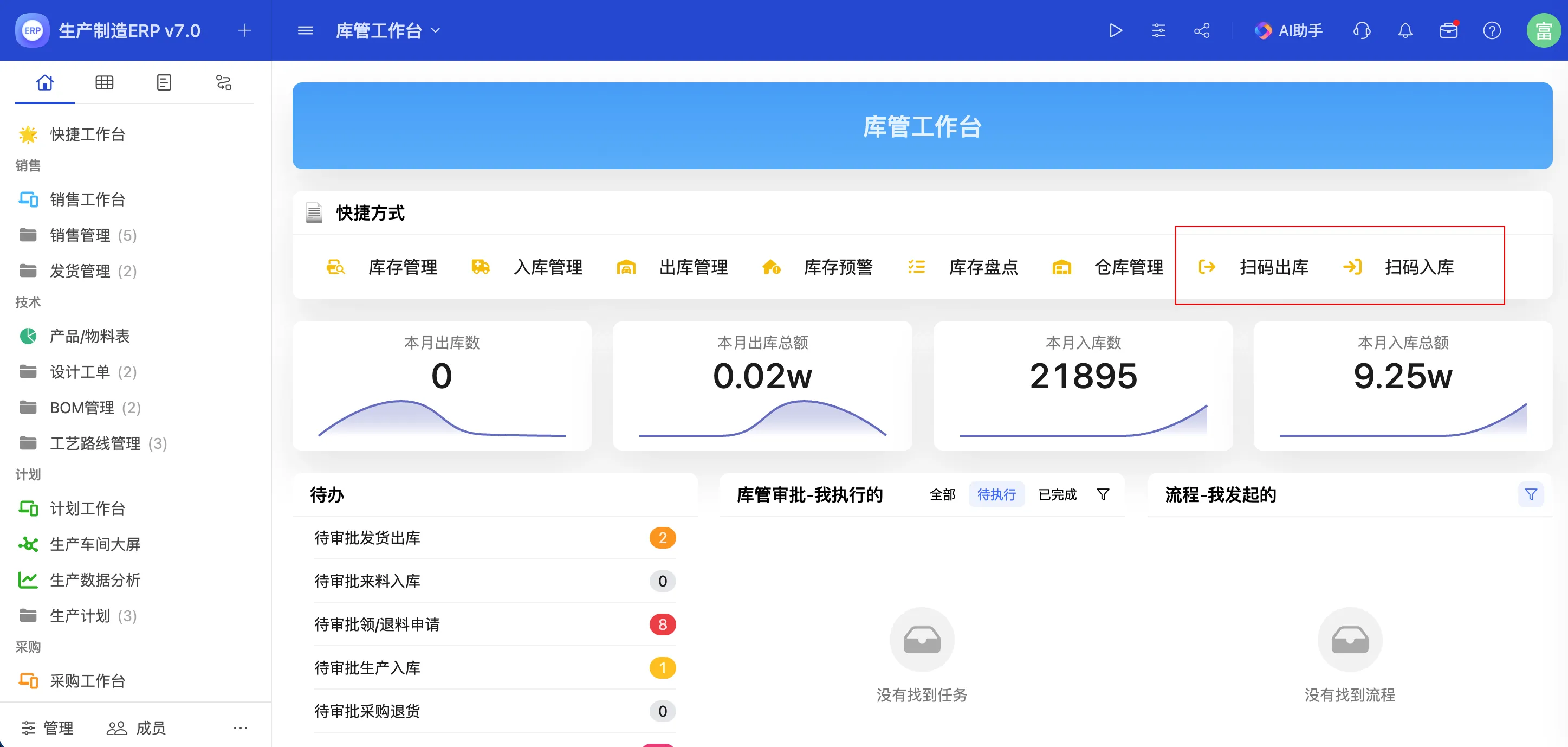Click 成员 at the sidebar bottom
Screen dimensions: 1568x747
136,727
